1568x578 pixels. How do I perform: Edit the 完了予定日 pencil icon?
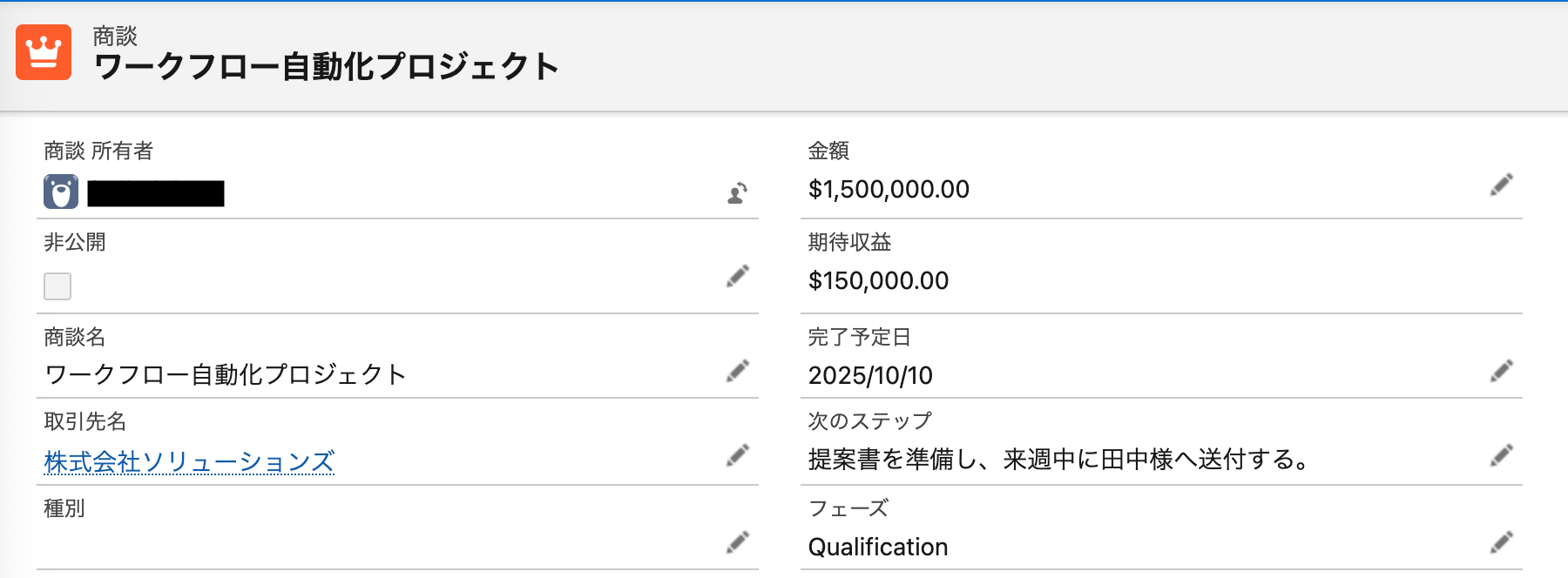[x=1501, y=371]
